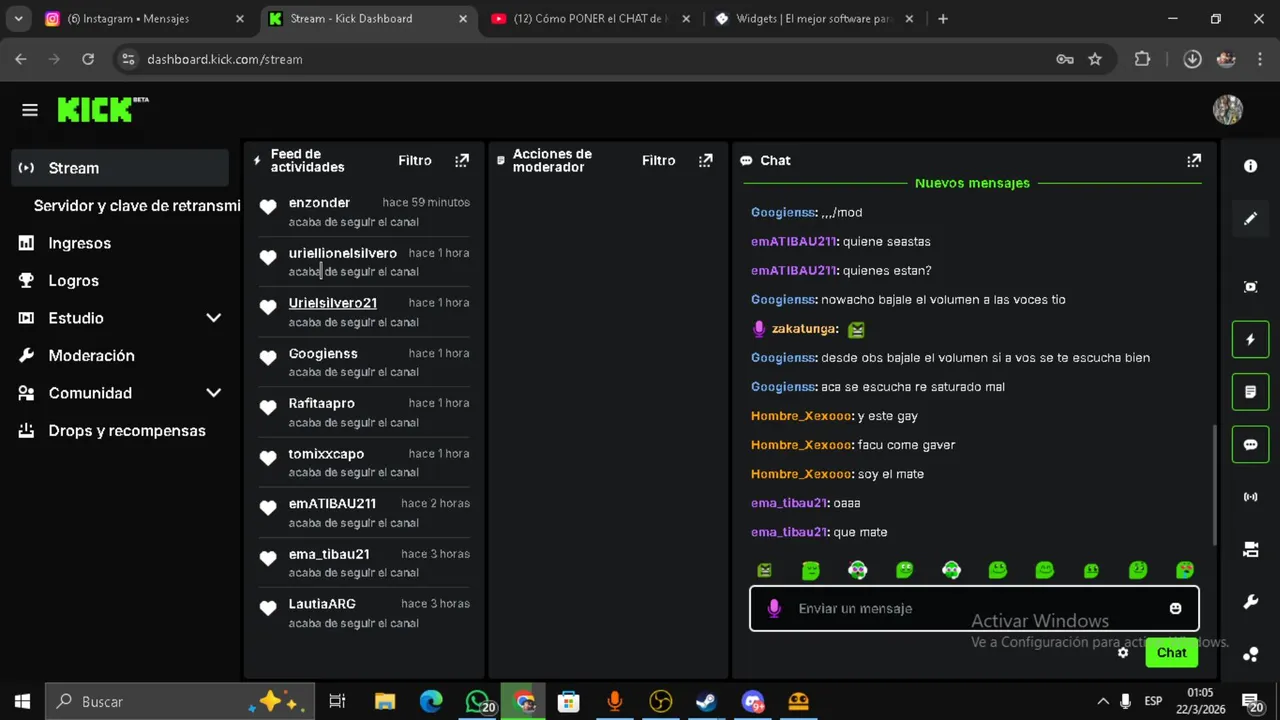The image size is (1280, 720).
Task: Click the purple microphone icon in message box
Action: point(773,608)
